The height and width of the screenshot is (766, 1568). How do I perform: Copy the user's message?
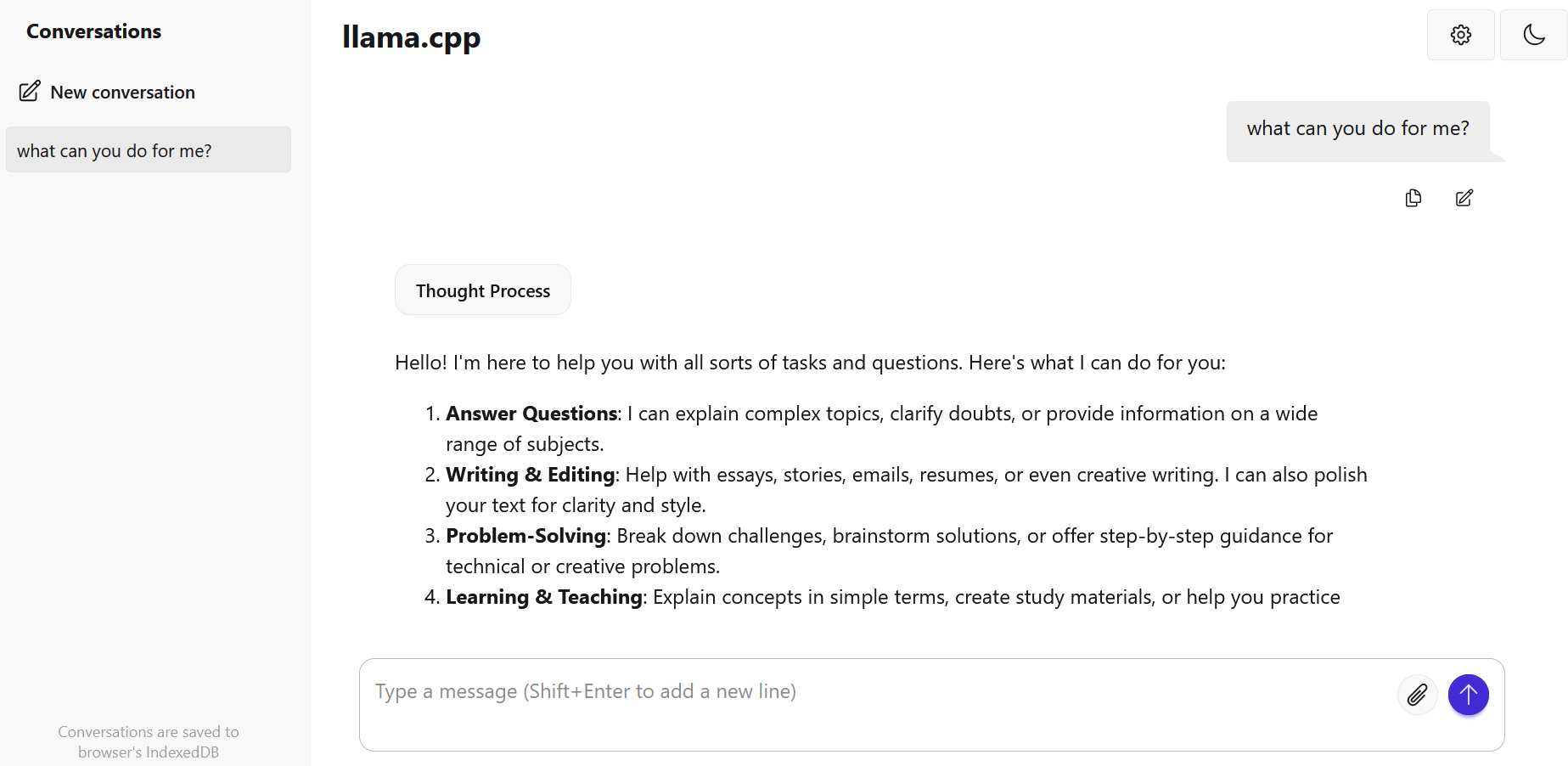[1413, 198]
